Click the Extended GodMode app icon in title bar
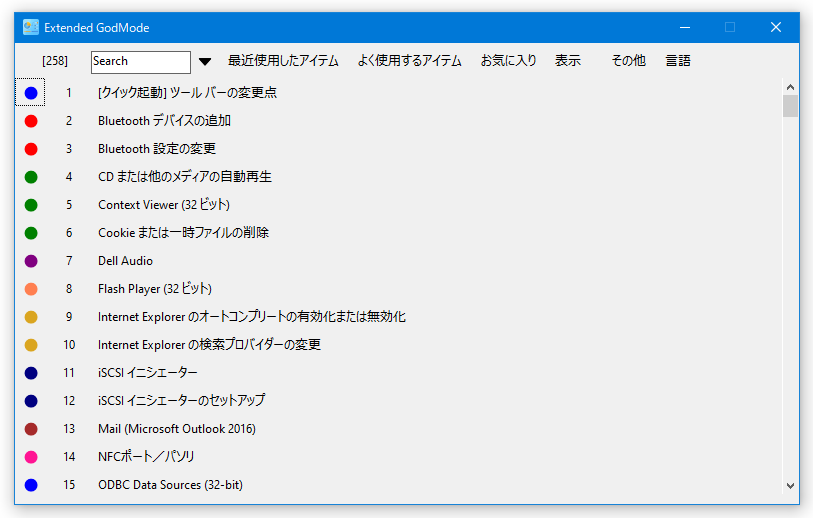This screenshot has height=518, width=813. (31, 27)
